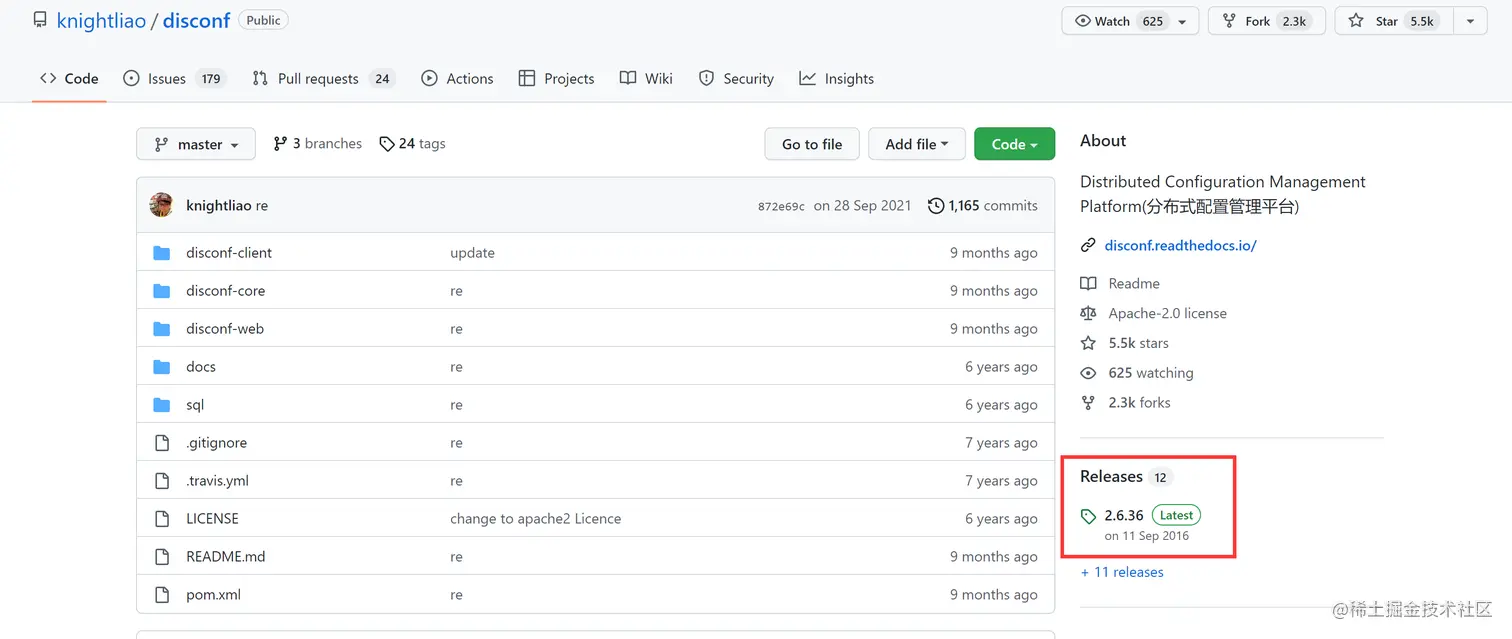Open the docs folder
Image resolution: width=1512 pixels, height=639 pixels.
pos(201,367)
